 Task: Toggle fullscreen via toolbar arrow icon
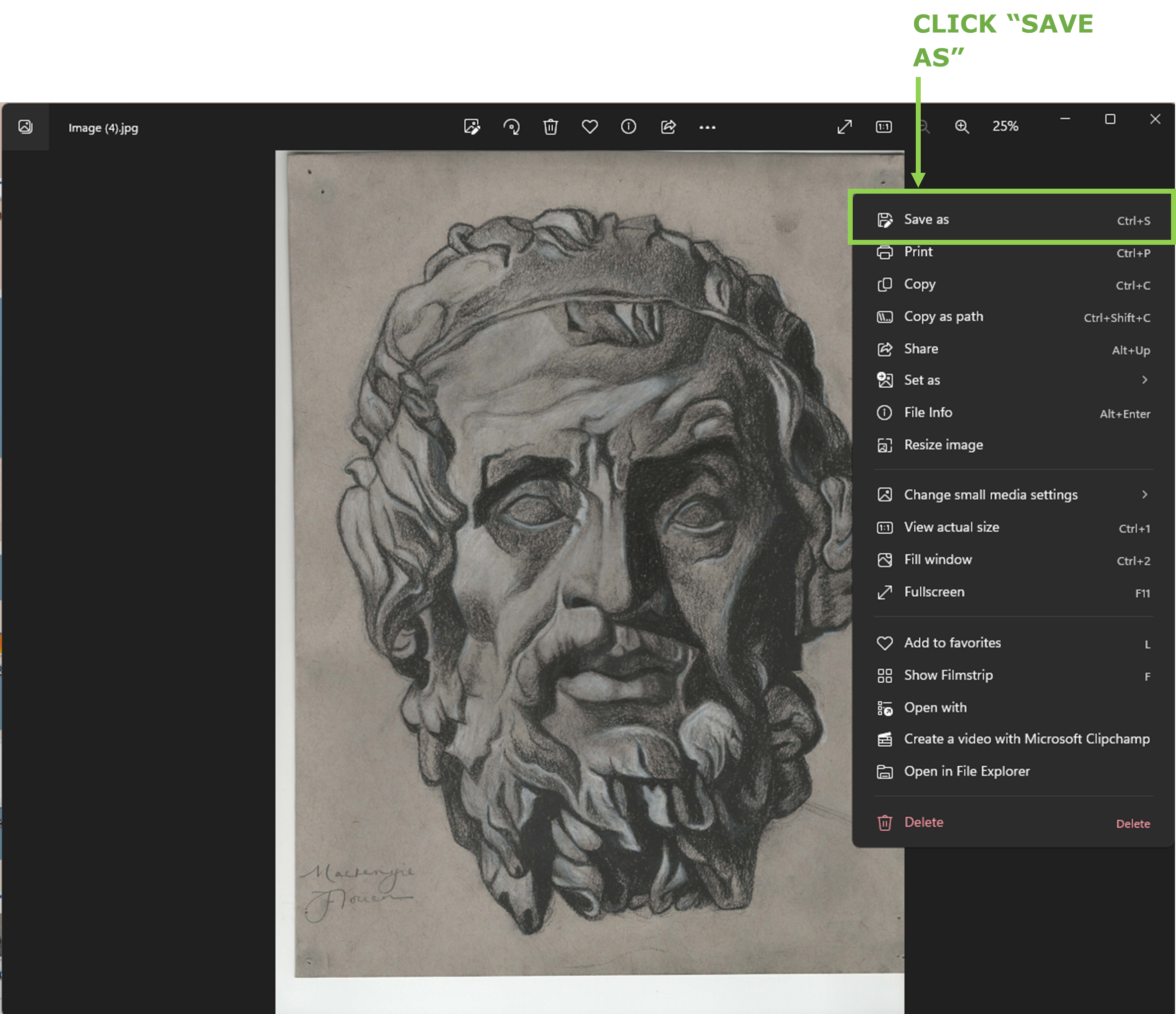click(845, 127)
